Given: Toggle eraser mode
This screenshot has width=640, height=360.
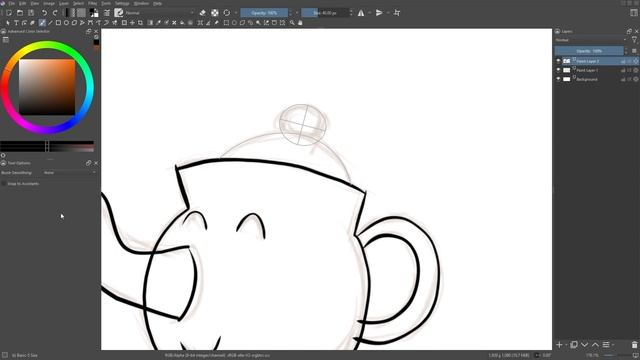Looking at the screenshot, I should pyautogui.click(x=202, y=13).
